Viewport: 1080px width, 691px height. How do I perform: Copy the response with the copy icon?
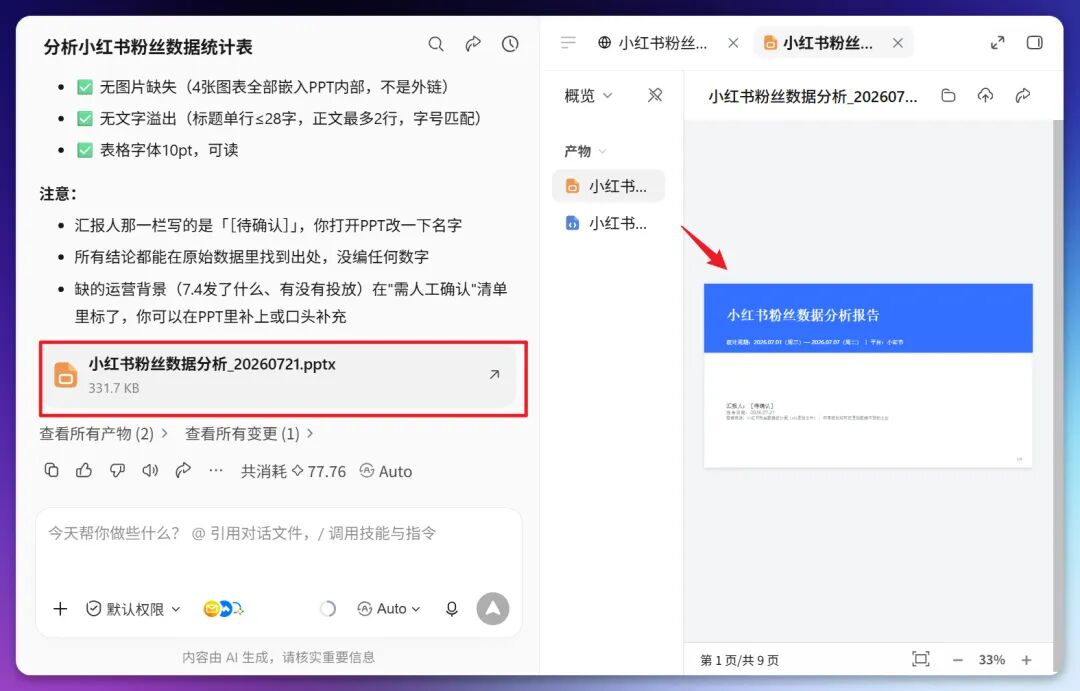pos(52,471)
